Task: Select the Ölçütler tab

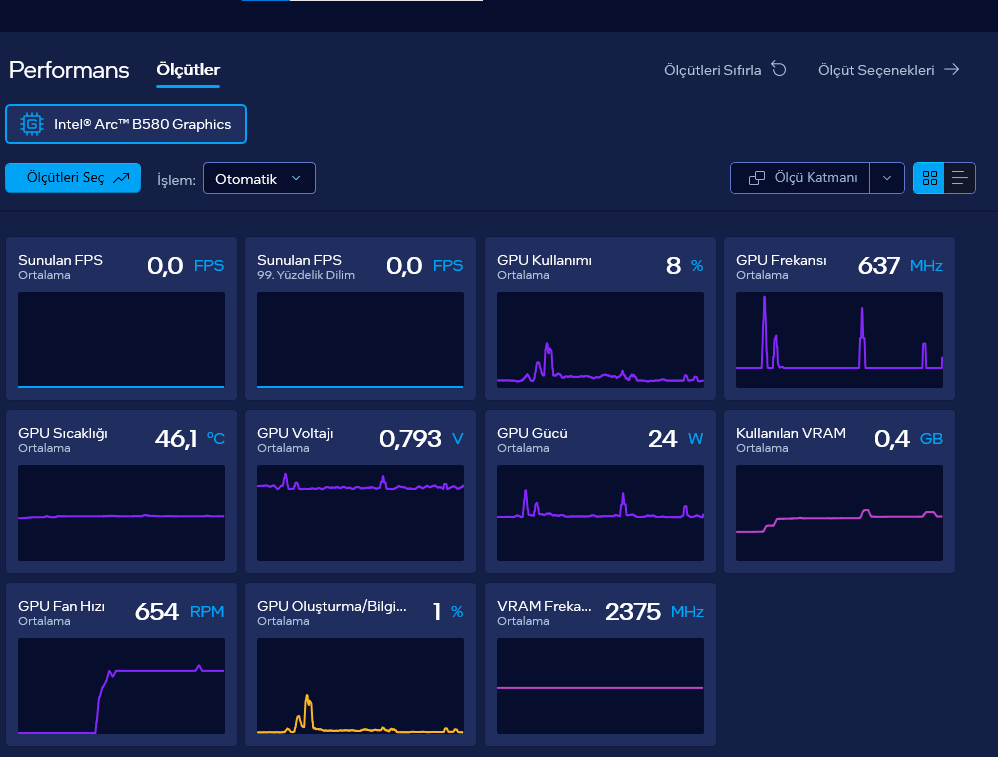Action: [188, 69]
